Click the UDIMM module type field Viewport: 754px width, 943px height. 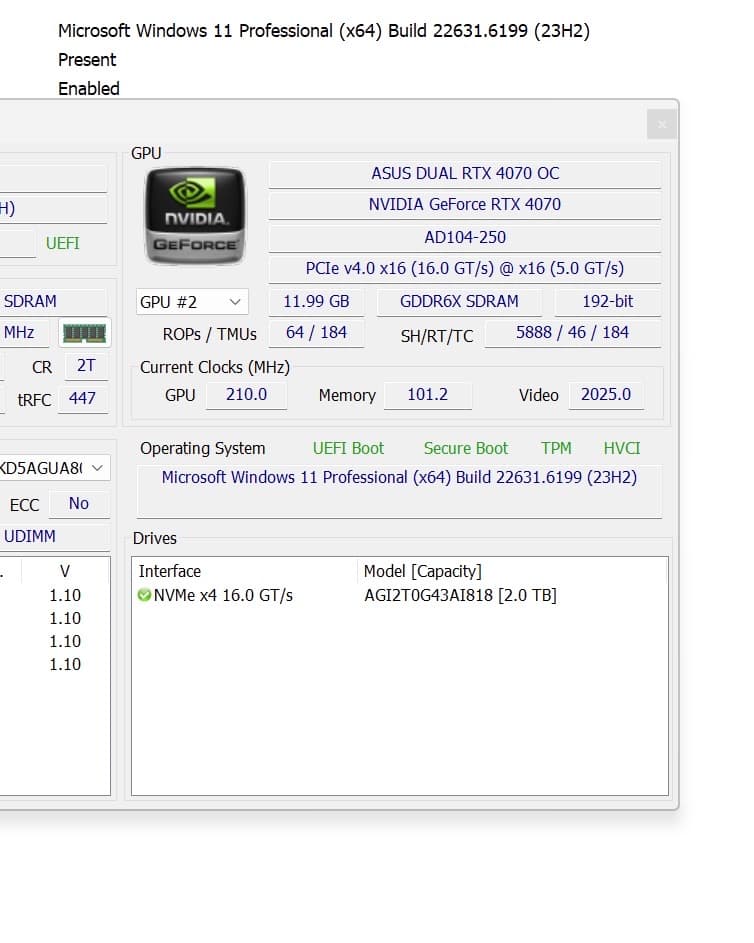coord(54,536)
